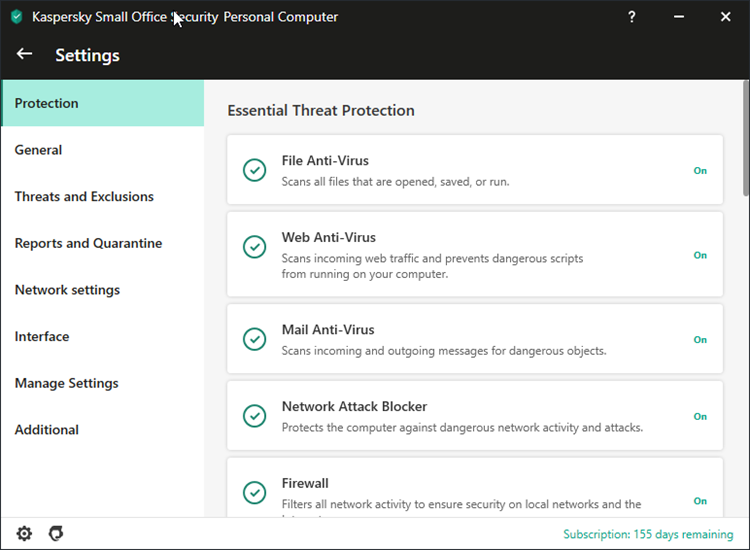Click the Firewall checkmark status icon

254,493
